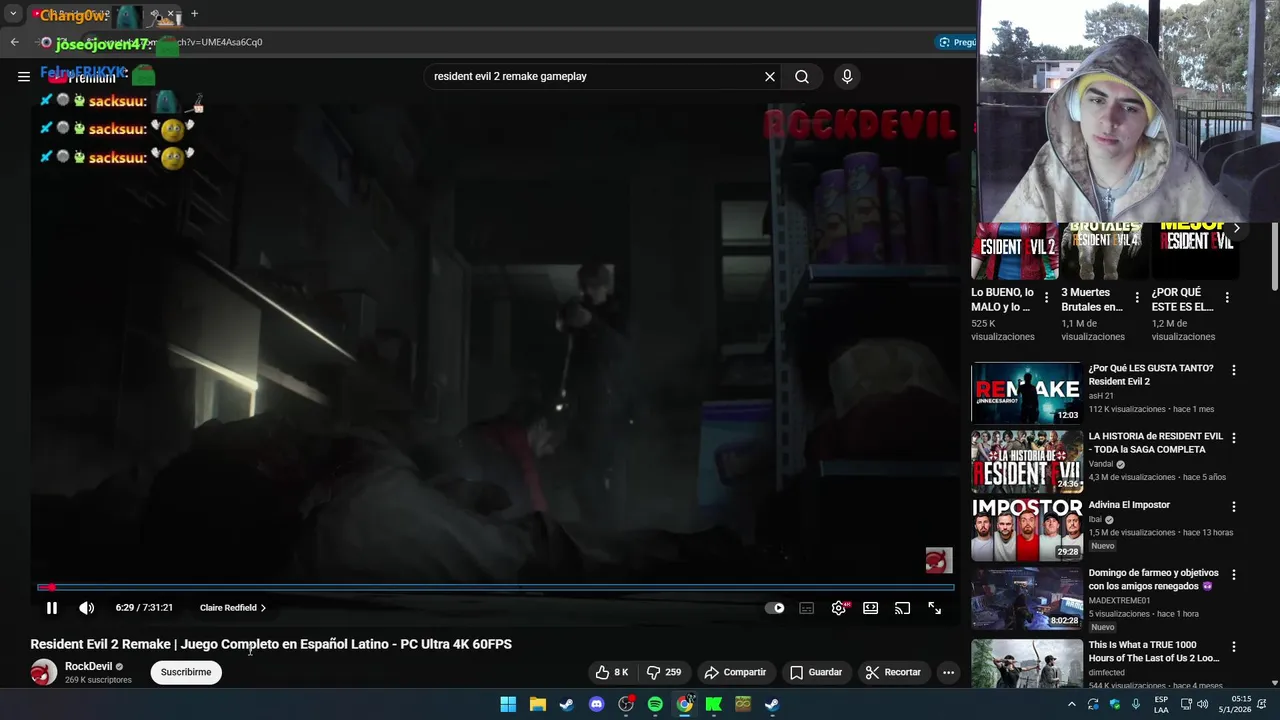Open the REMAKE ¿Innecesario? thumbnail
This screenshot has width=1280, height=720.
(1027, 393)
